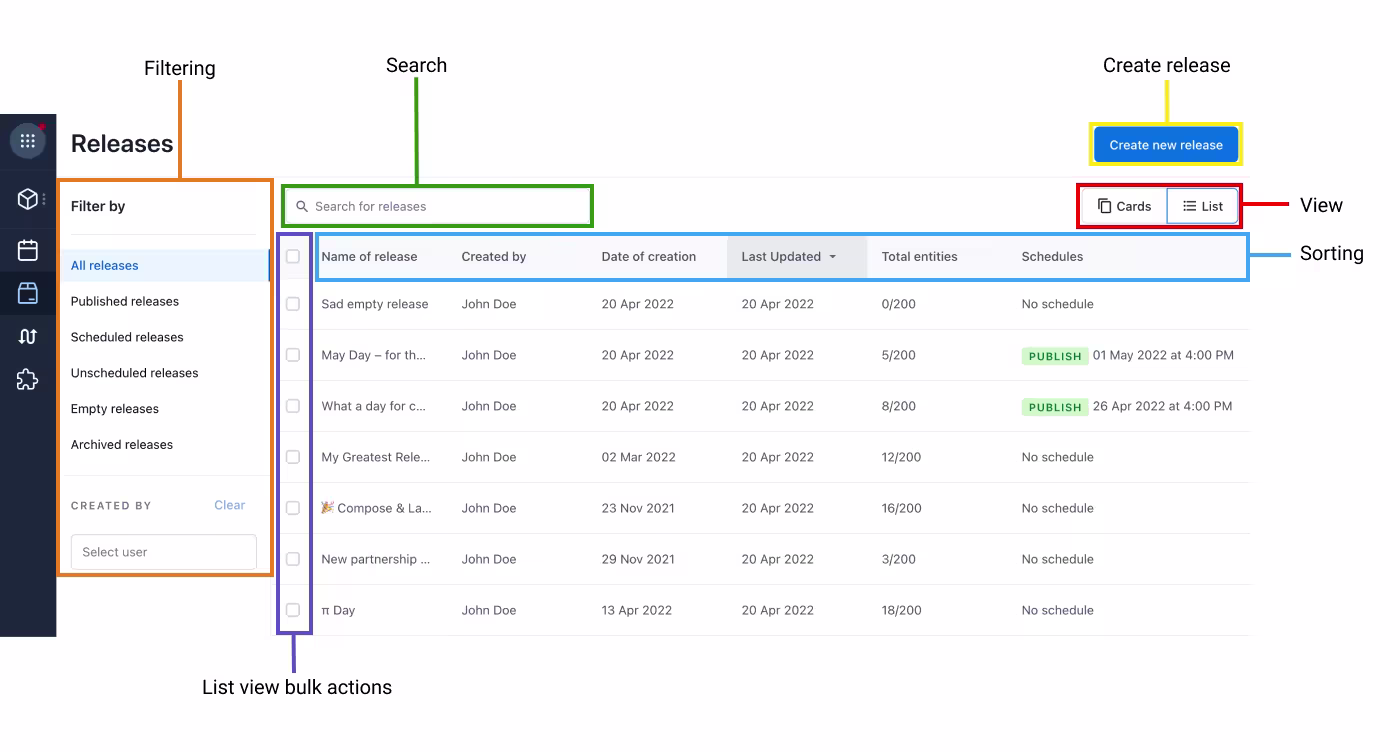Click the 23 Nov 2021 creation date

point(638,508)
